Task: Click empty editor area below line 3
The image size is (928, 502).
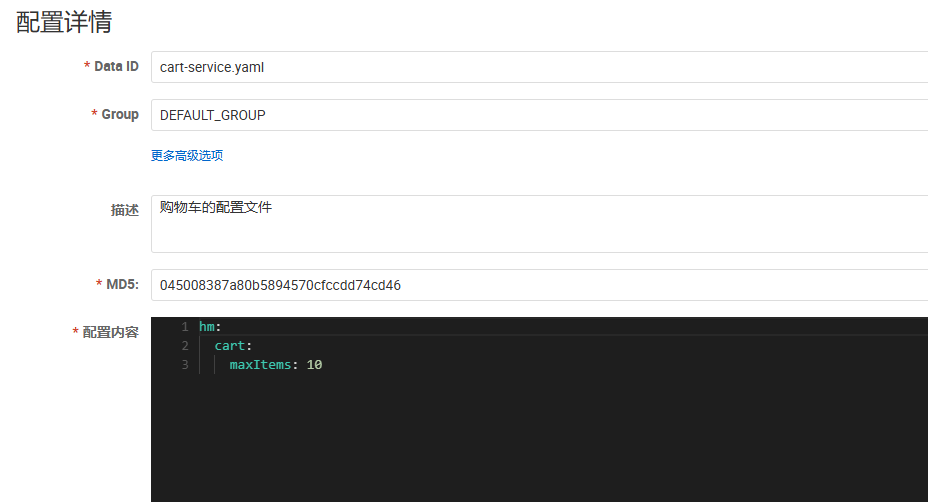Action: pyautogui.click(x=540, y=440)
